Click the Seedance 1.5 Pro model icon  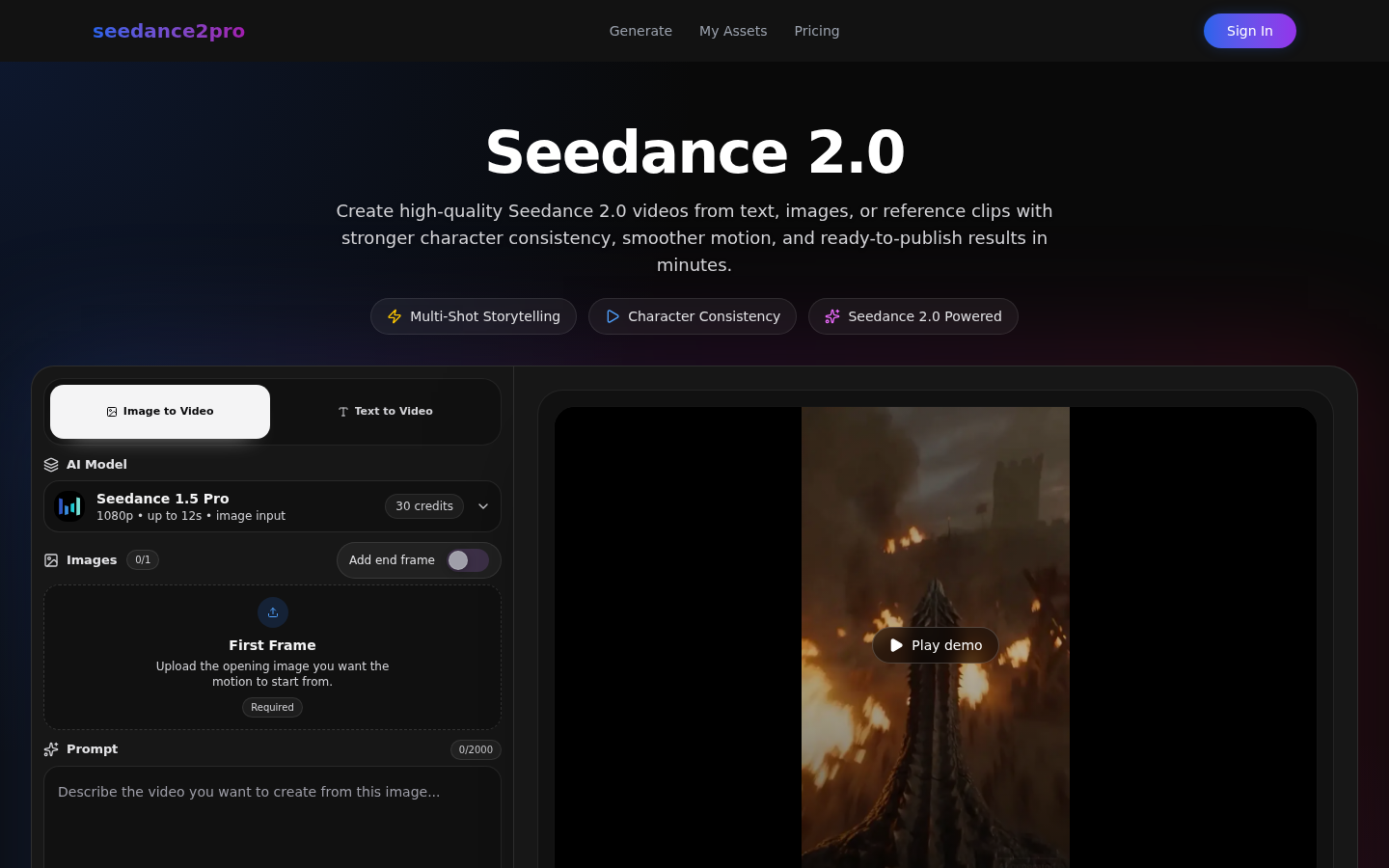click(x=69, y=505)
